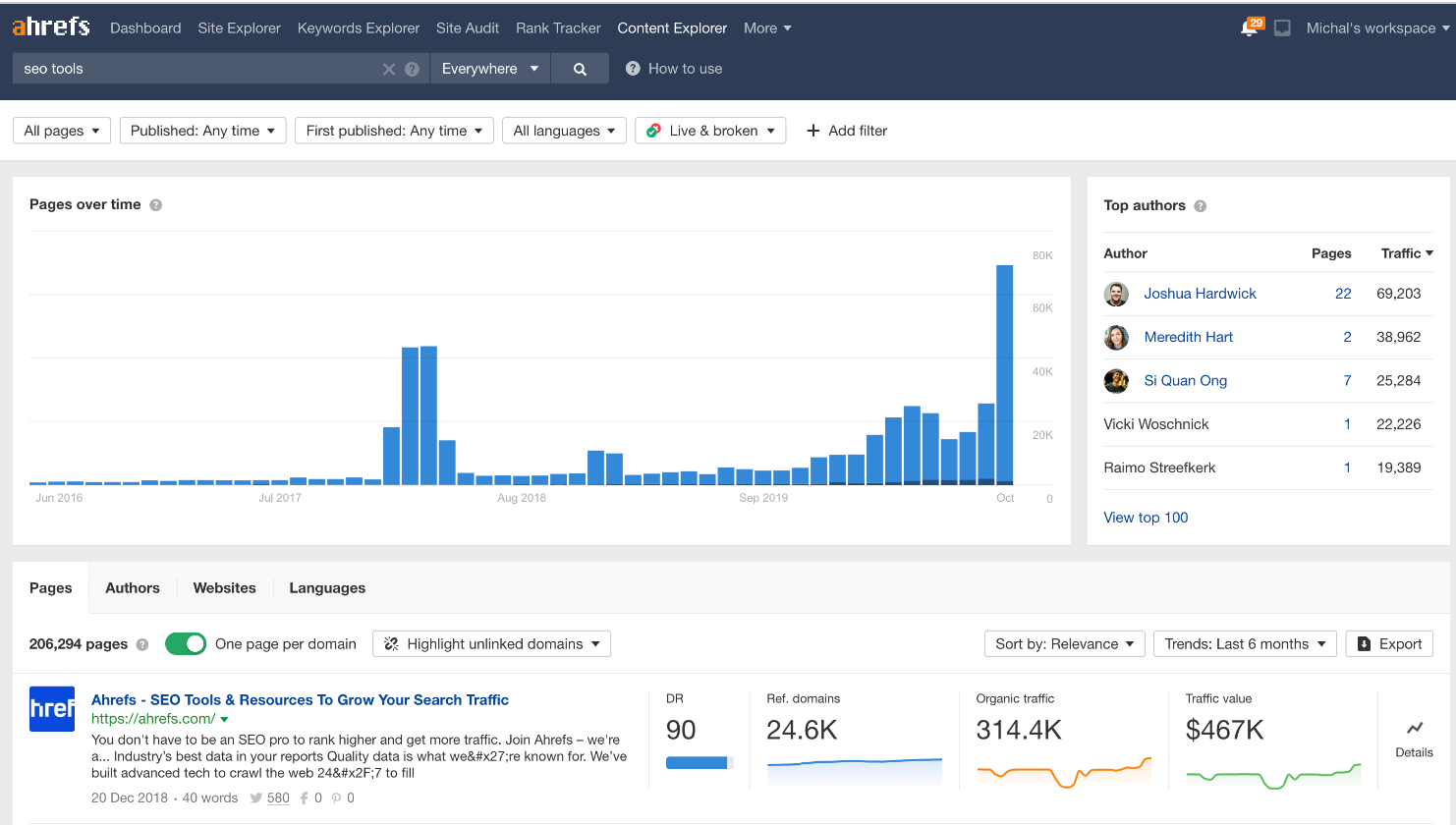This screenshot has height=825, width=1456.
Task: Expand the More navigation menu
Action: [767, 28]
